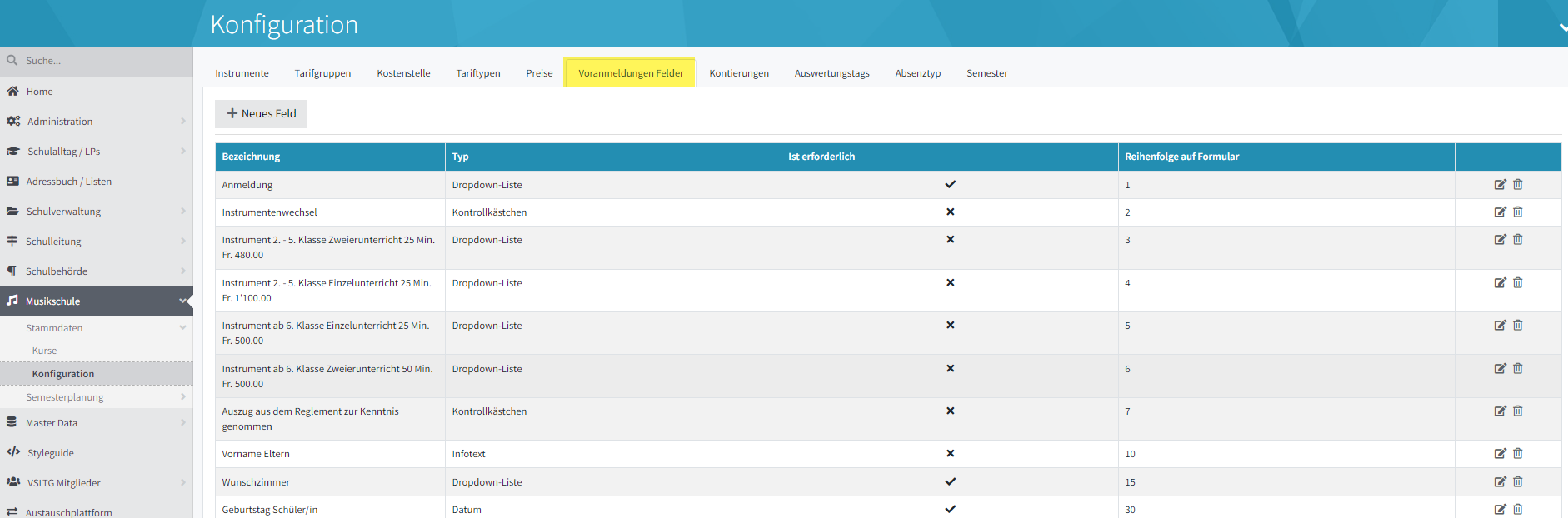The width and height of the screenshot is (1568, 518).
Task: Delete the Instrumentenwechsel row
Action: click(x=1518, y=212)
